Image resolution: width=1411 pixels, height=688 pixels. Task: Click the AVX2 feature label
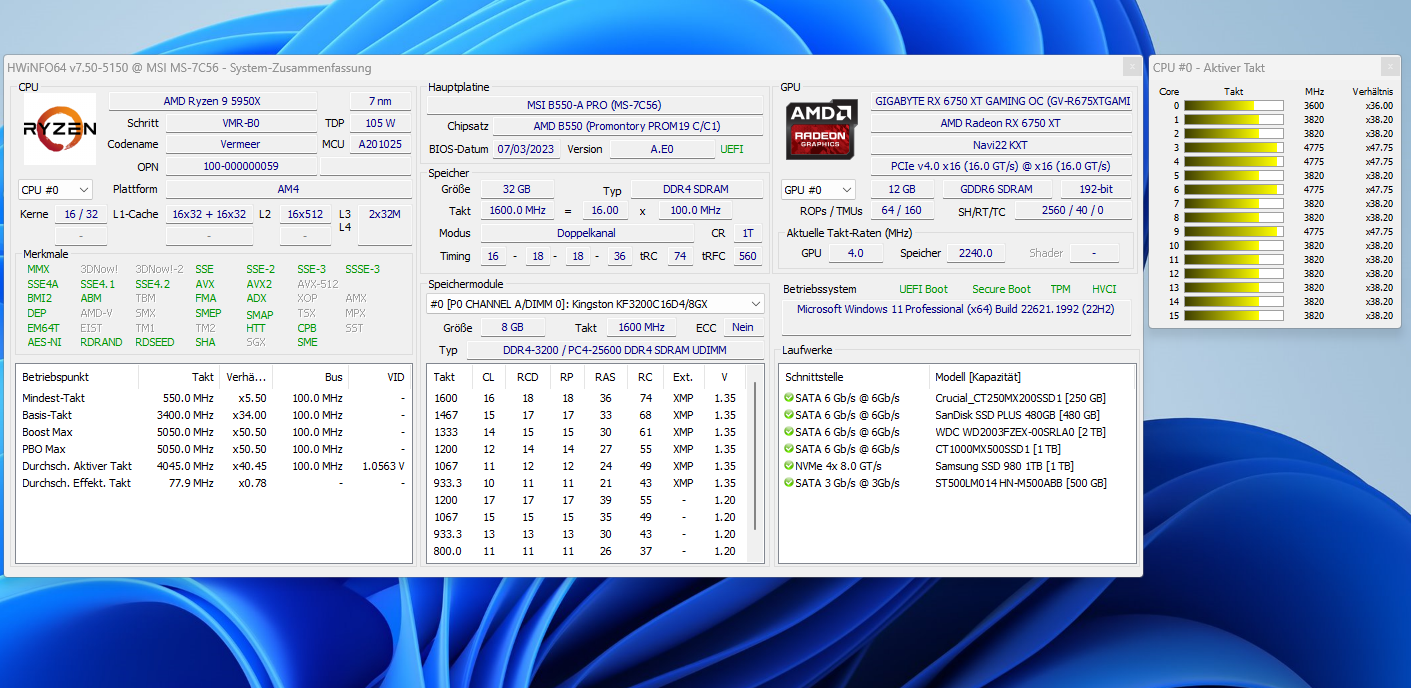tap(259, 284)
